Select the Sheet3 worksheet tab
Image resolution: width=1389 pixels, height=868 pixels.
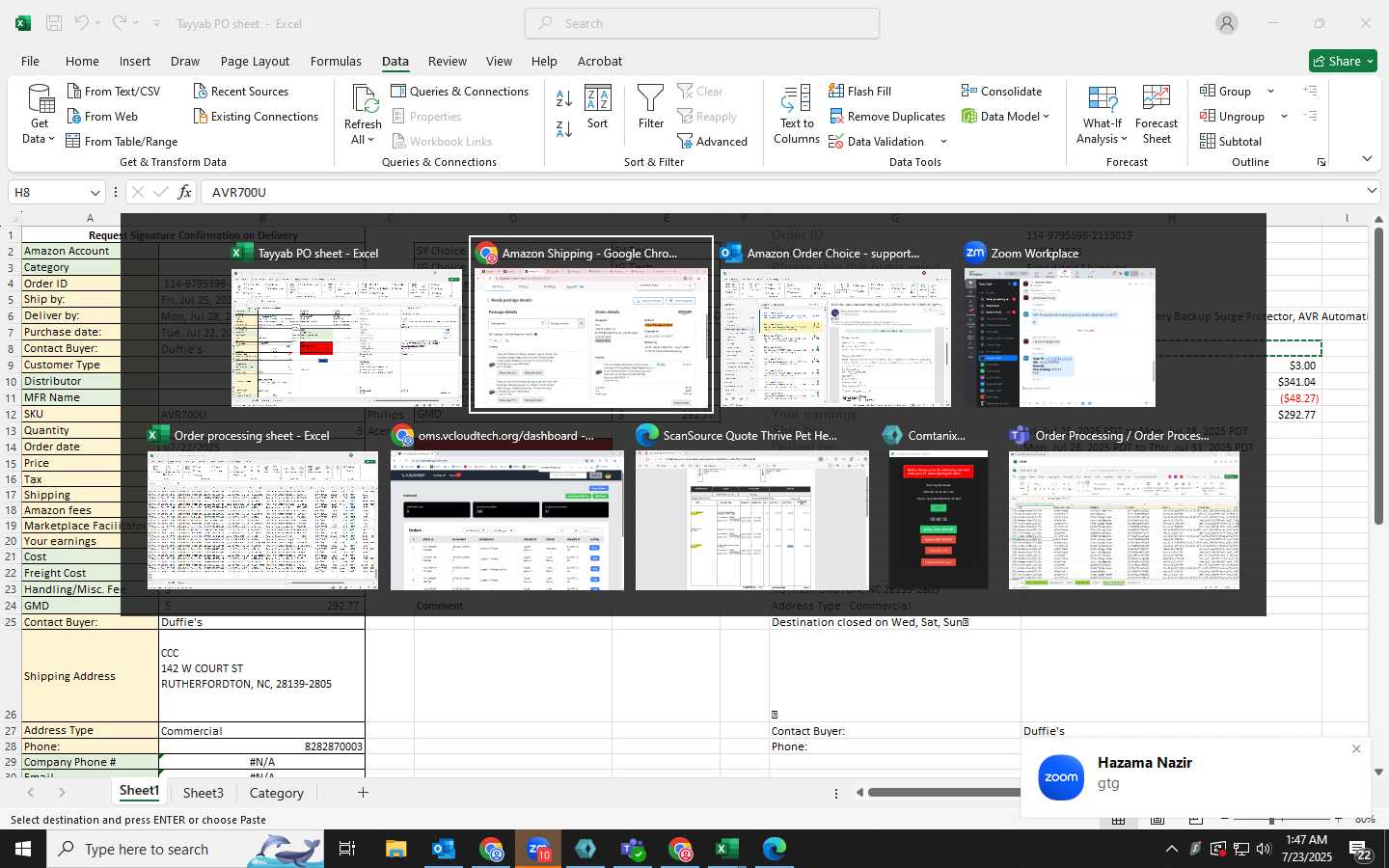pos(204,793)
